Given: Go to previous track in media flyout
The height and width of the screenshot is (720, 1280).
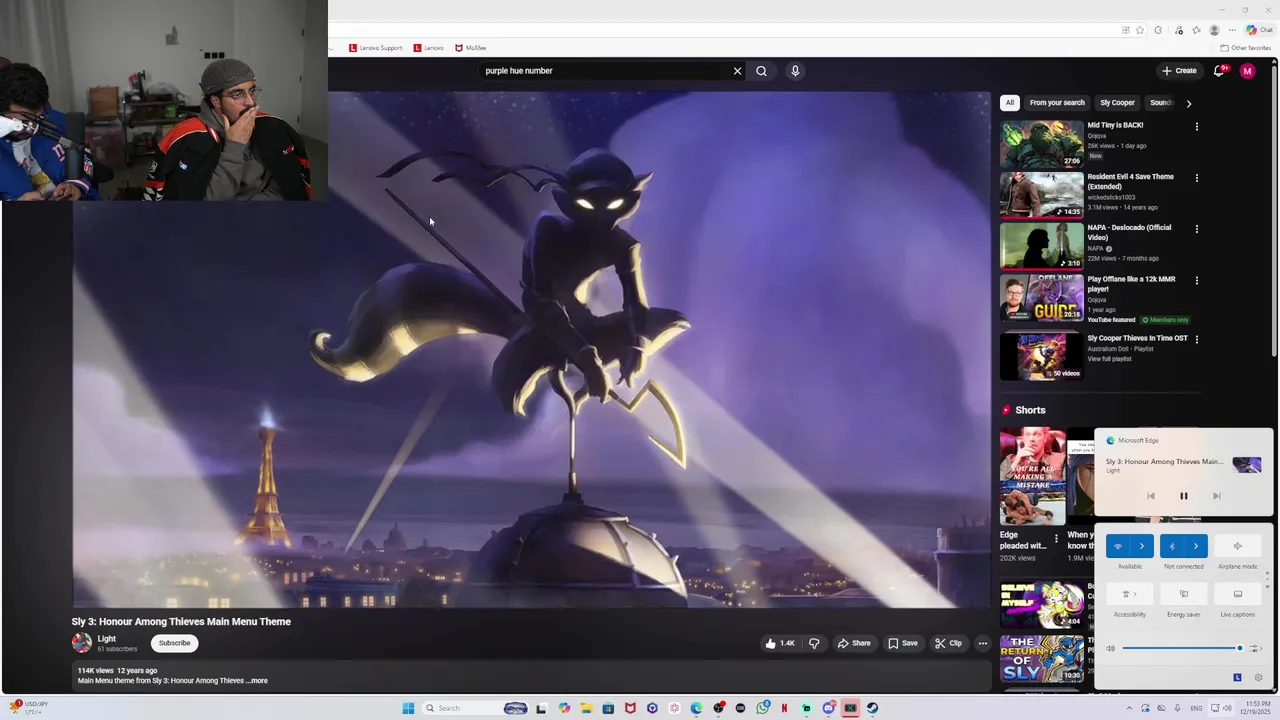Looking at the screenshot, I should pos(1151,496).
